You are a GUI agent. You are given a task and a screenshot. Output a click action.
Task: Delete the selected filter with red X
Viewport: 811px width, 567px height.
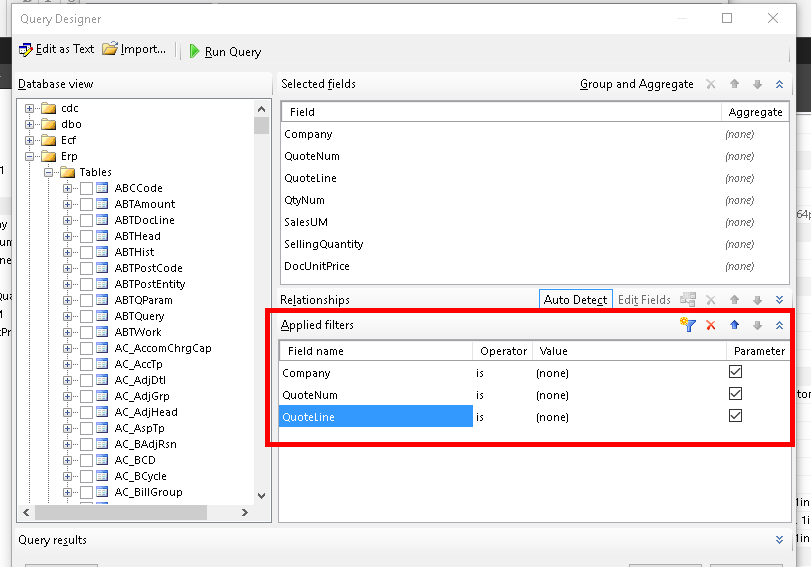(x=711, y=325)
